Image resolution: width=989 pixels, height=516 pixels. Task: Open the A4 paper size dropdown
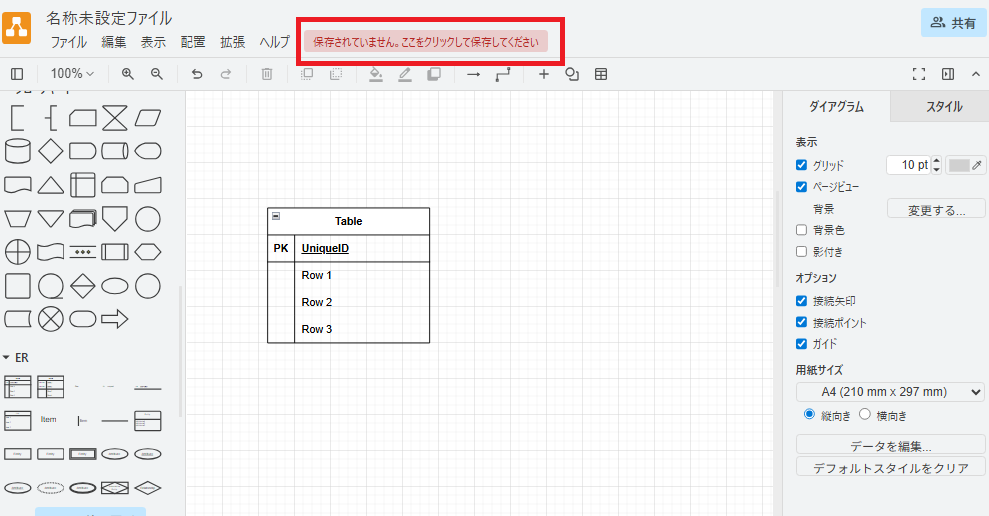pos(890,392)
